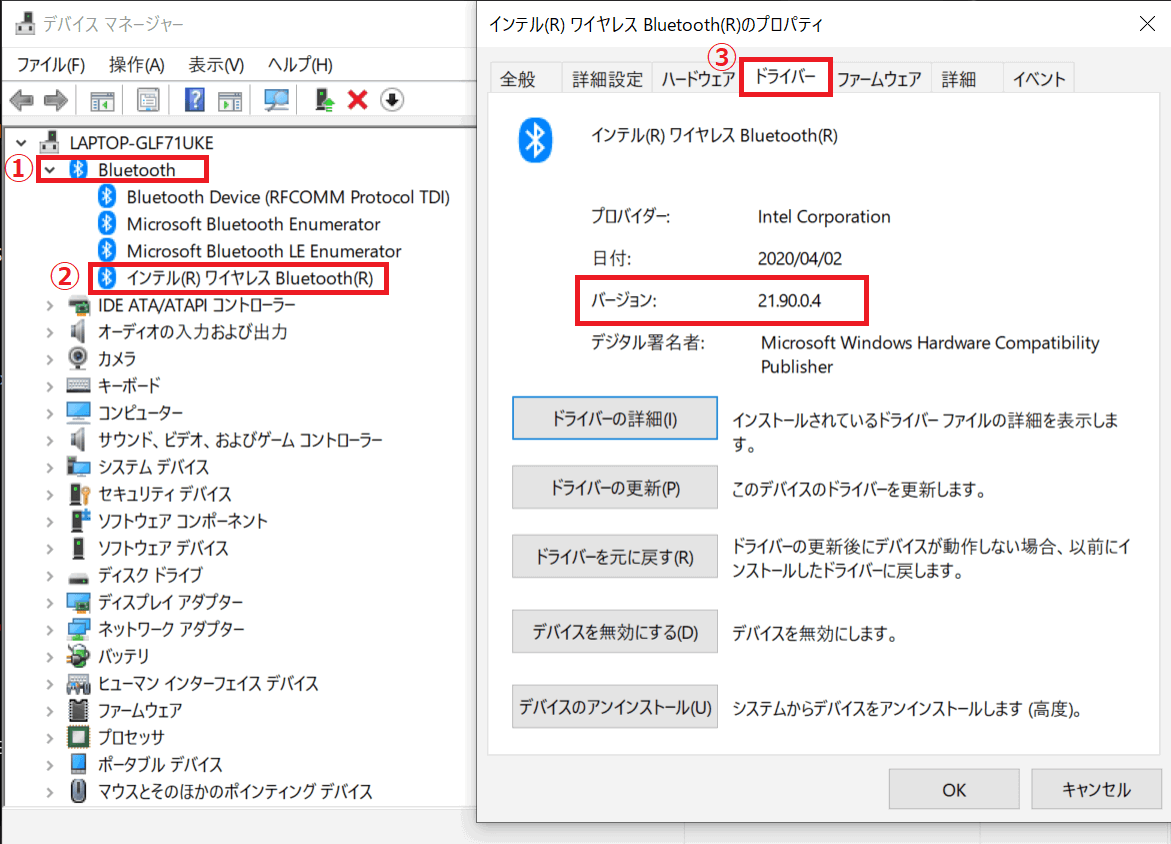Image resolution: width=1171 pixels, height=844 pixels.
Task: Open the 表示(V) menu
Action: tap(216, 65)
